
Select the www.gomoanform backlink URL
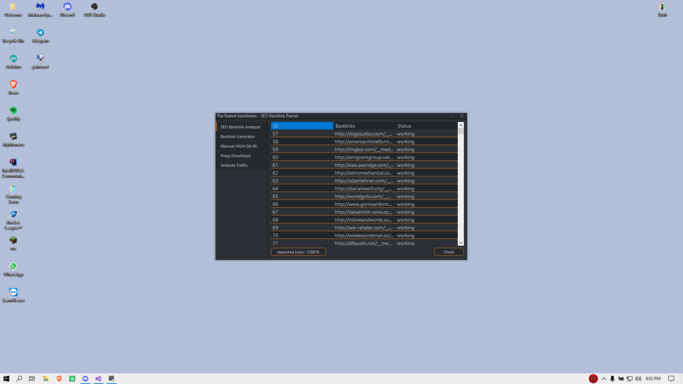click(x=363, y=204)
